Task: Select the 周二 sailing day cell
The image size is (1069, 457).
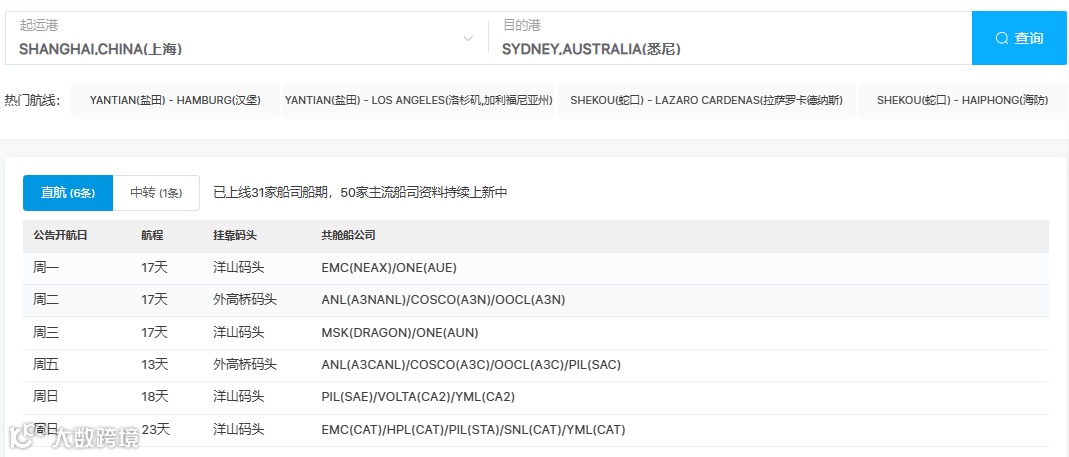Action: [x=46, y=299]
